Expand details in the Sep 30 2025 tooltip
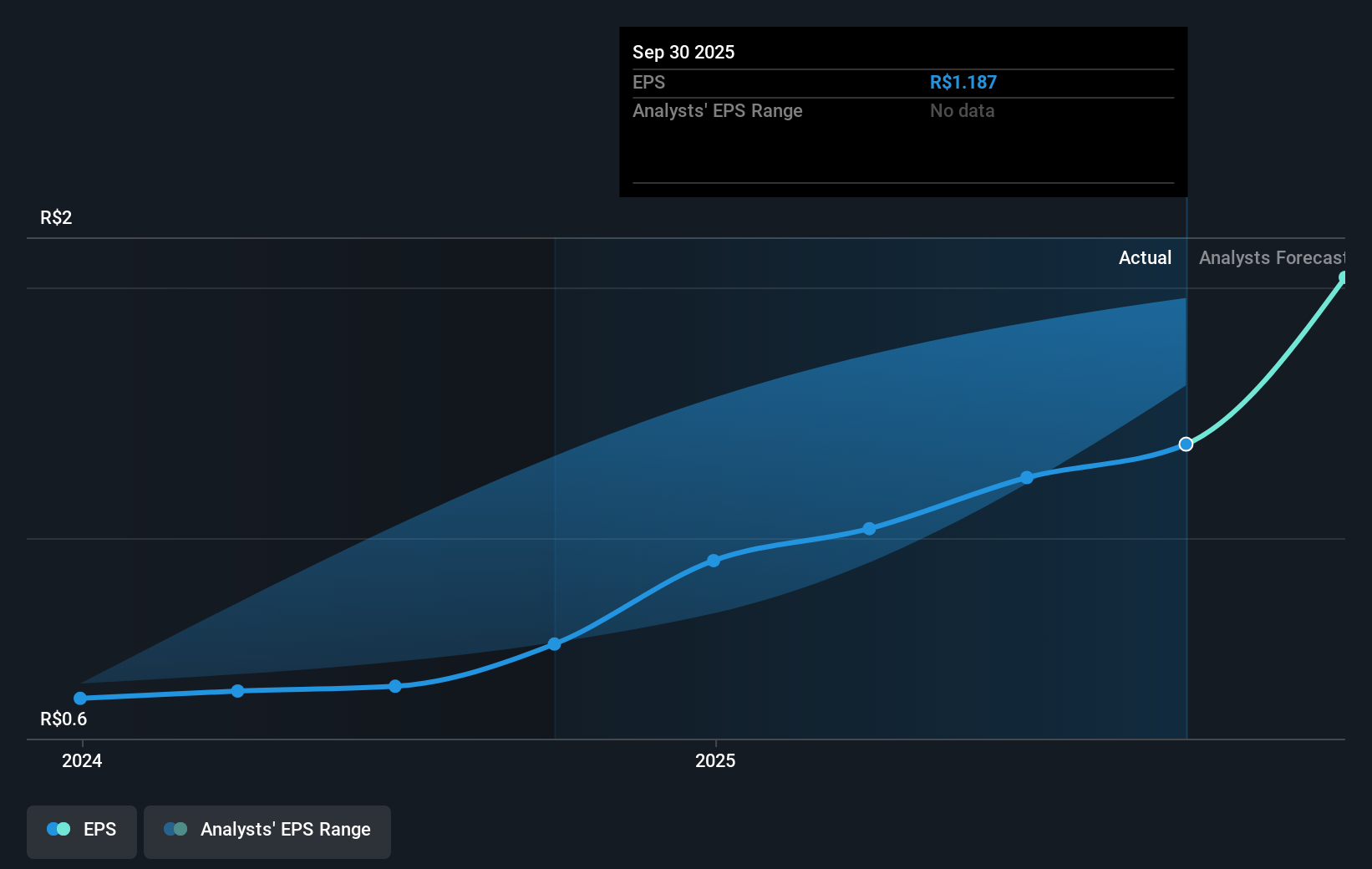This screenshot has width=1372, height=869. tap(683, 52)
